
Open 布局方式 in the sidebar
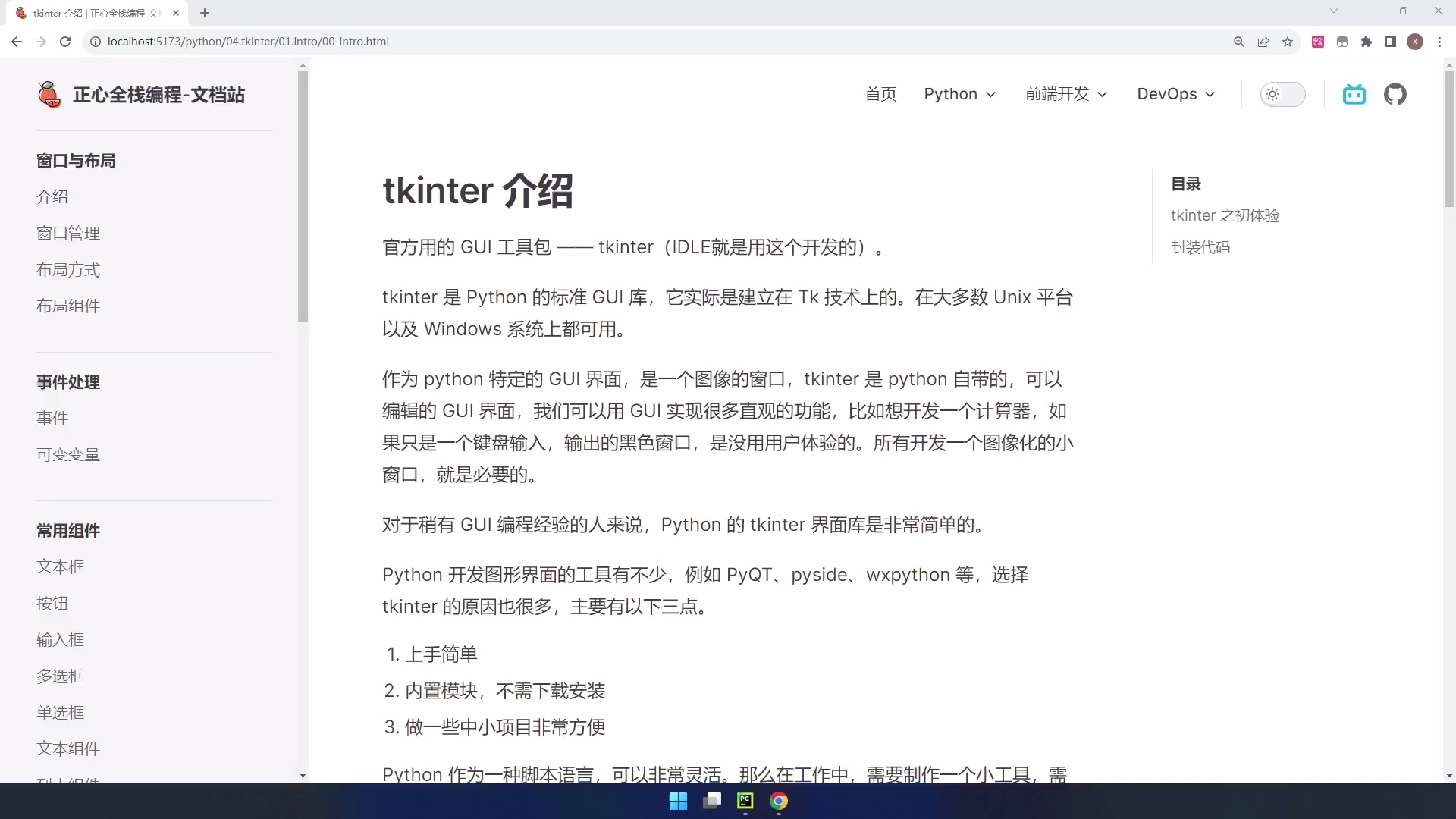coord(68,269)
